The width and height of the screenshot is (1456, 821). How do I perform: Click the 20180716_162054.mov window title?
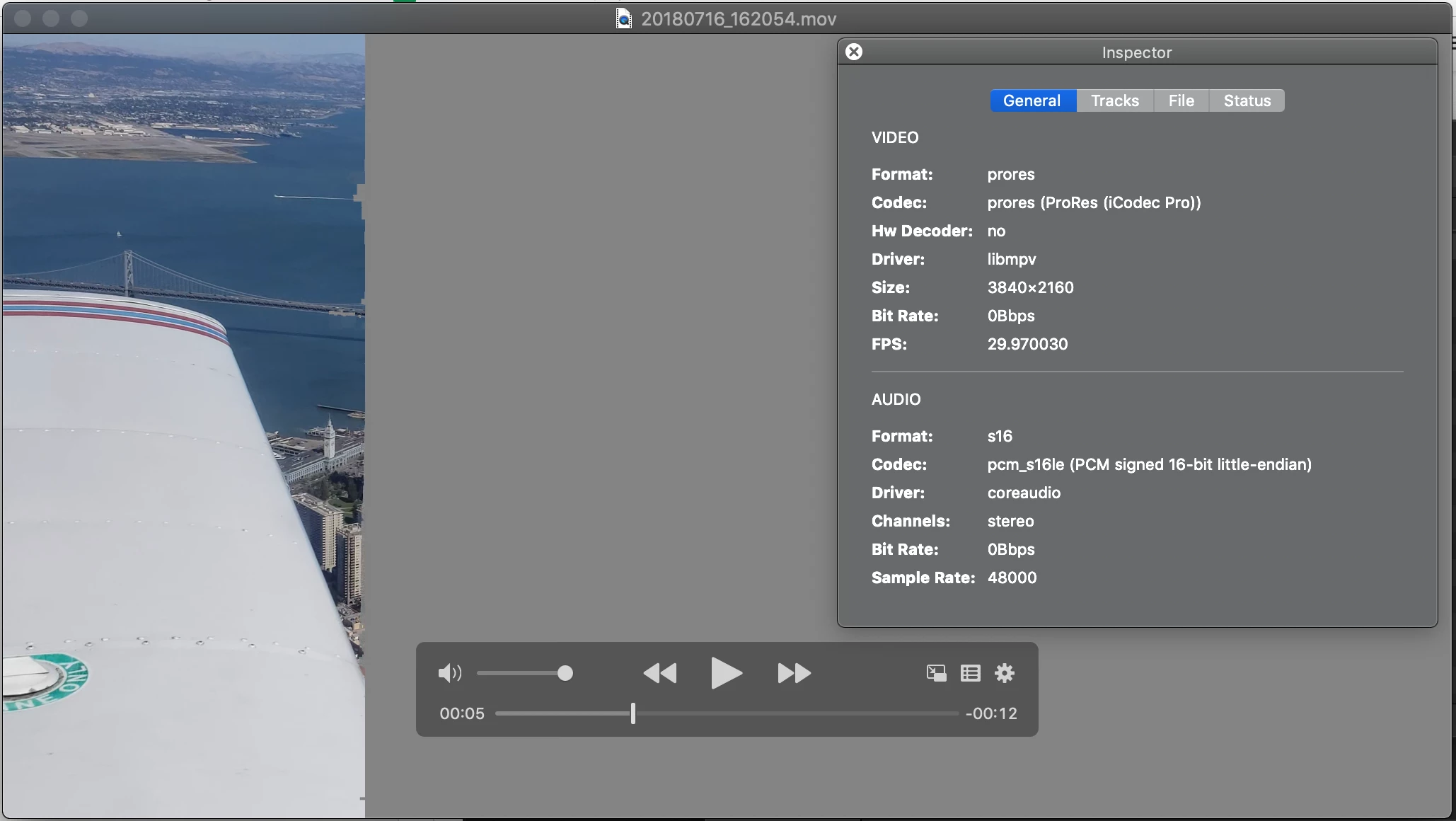[x=739, y=18]
